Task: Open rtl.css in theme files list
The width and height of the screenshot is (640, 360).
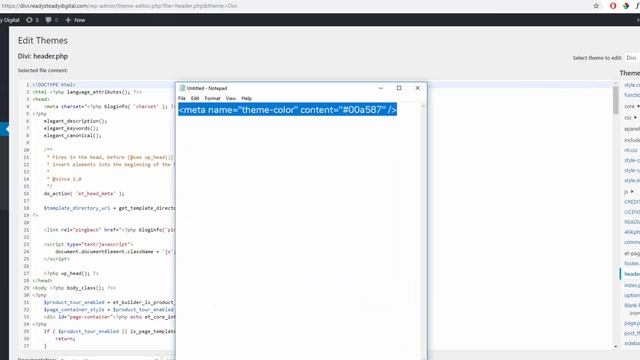Action: 631,150
